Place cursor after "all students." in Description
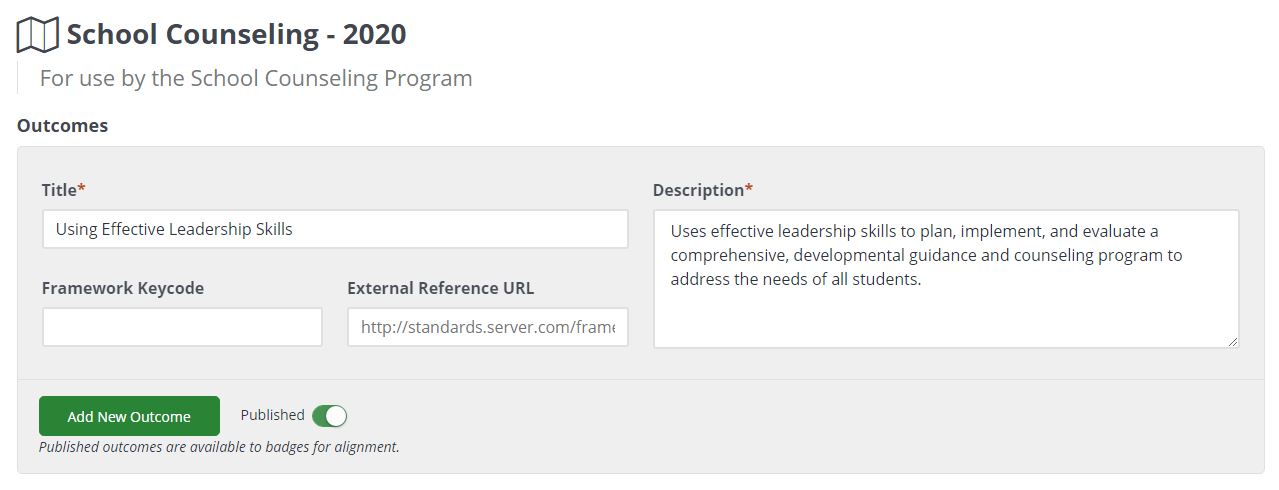Screen dimensions: 1279x490 click(923, 279)
